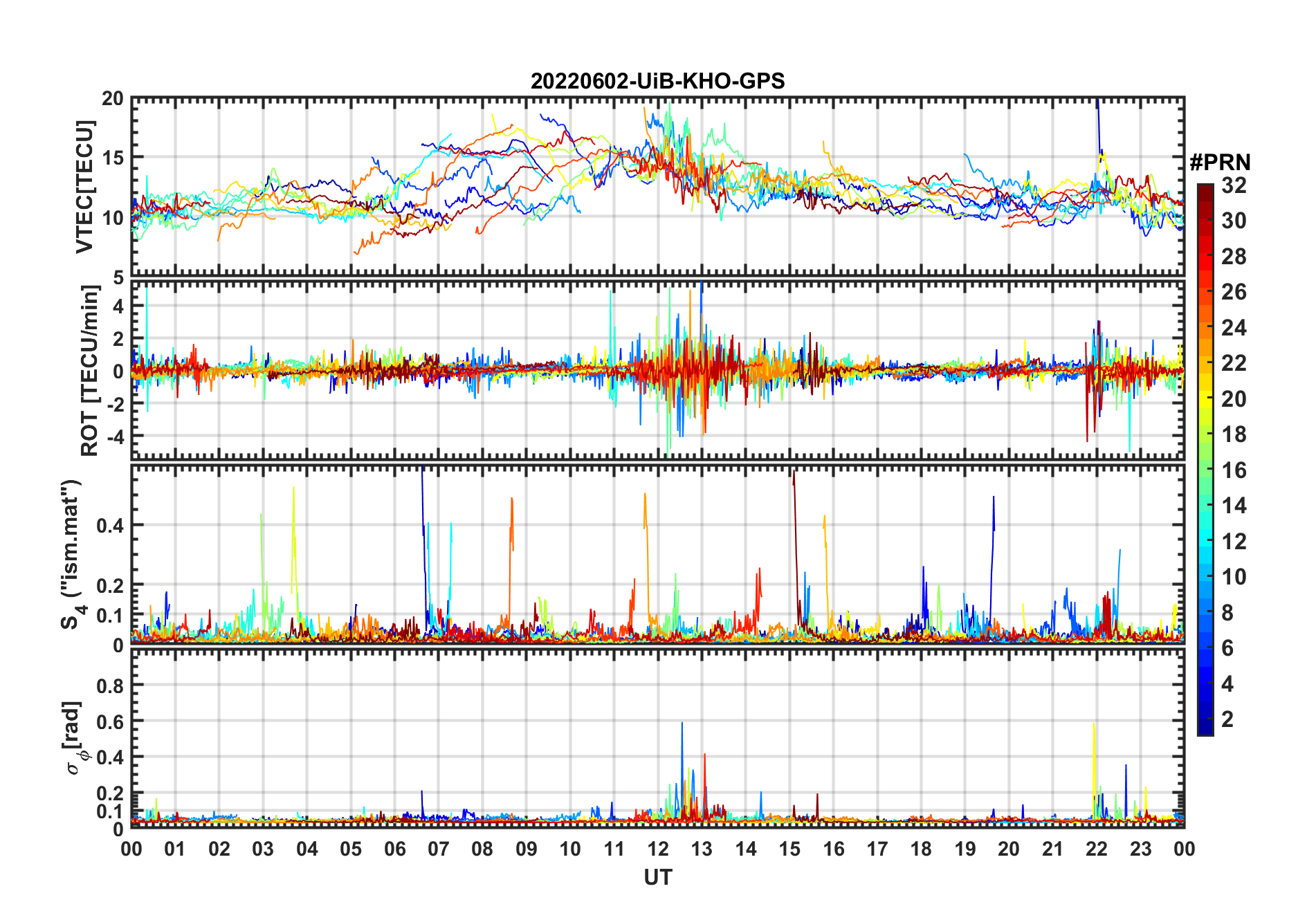The image size is (1316, 920).
Task: Click VTEC y-axis tick label 15
Action: pos(113,158)
